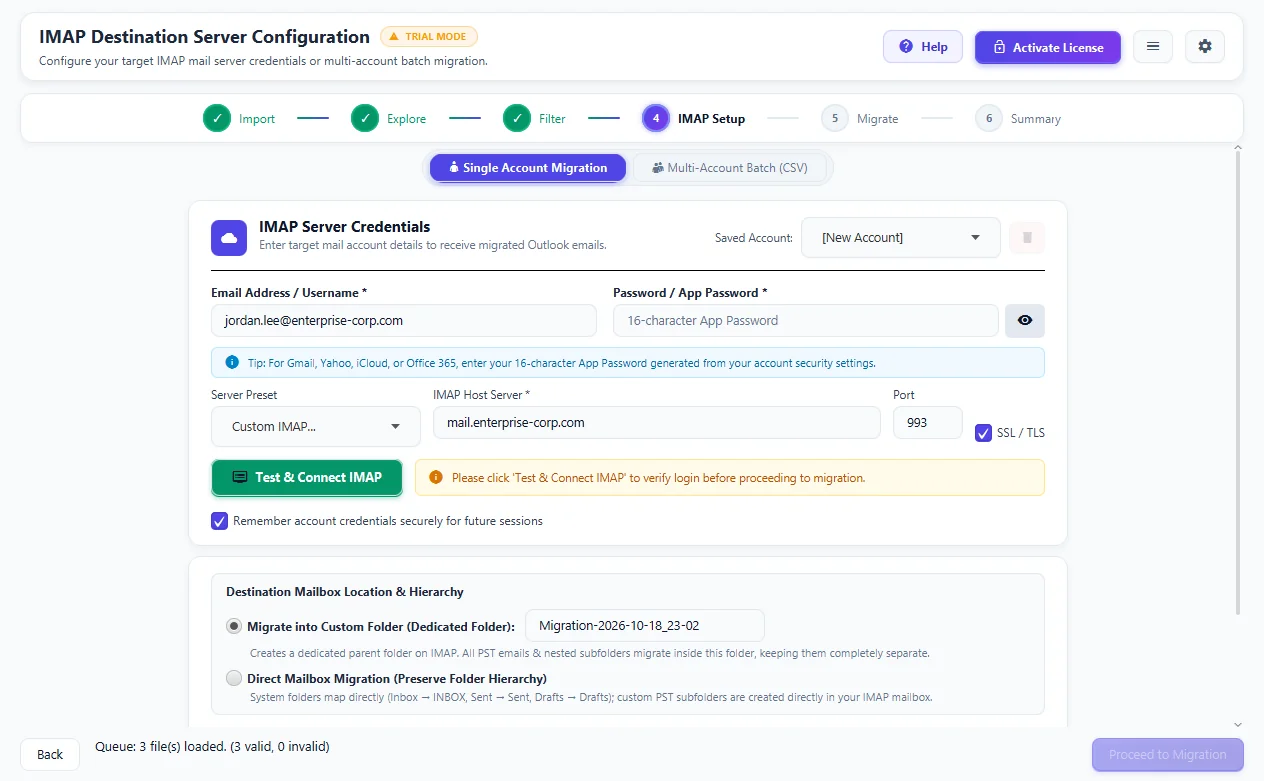The image size is (1264, 781).
Task: Select Migrate into Custom Folder radio option
Action: click(x=234, y=626)
